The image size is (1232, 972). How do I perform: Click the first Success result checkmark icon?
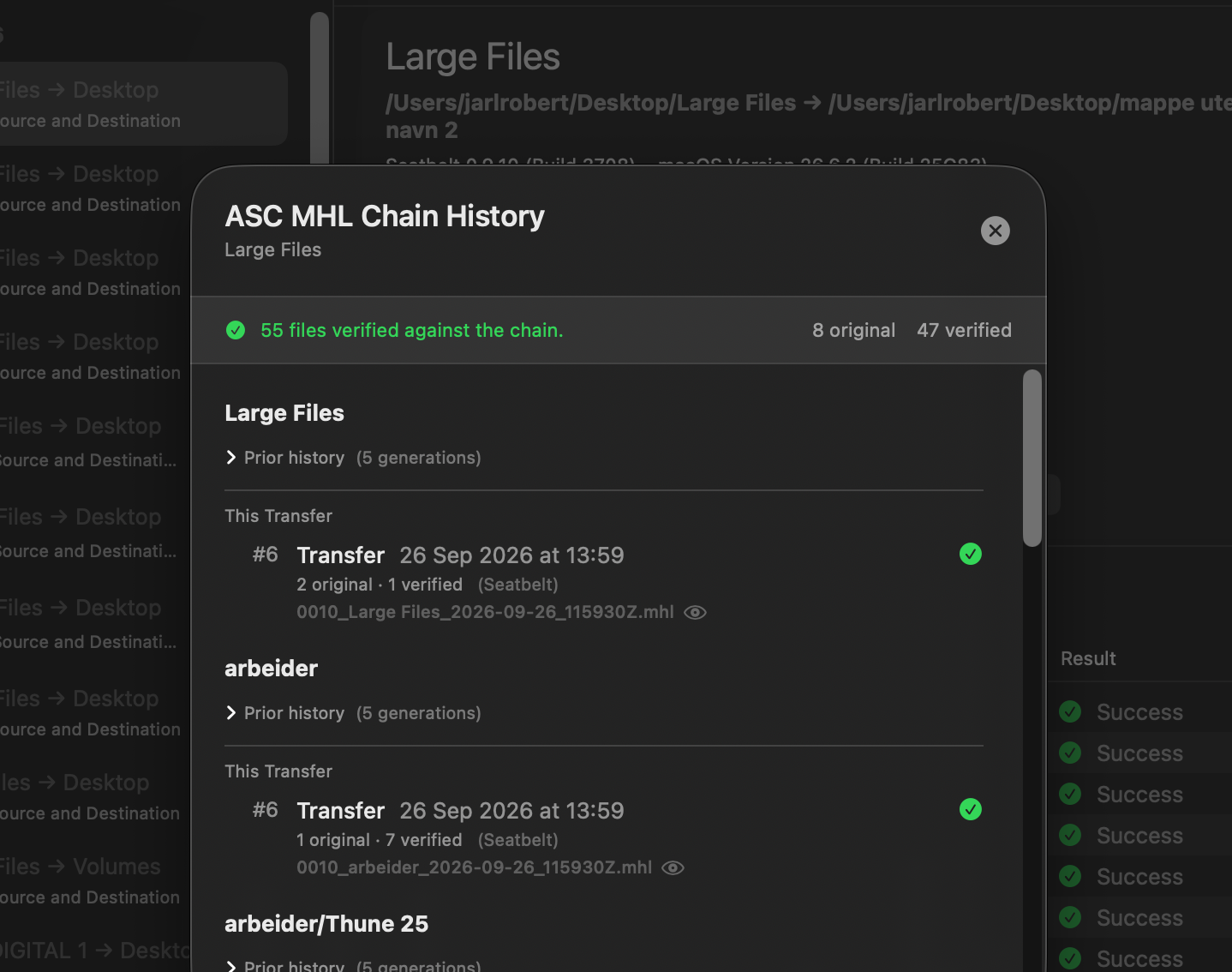1070,711
